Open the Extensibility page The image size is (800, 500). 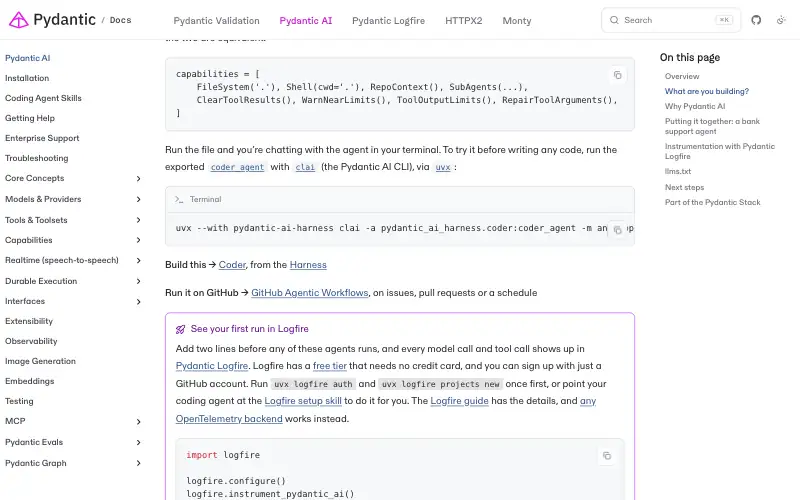click(29, 321)
